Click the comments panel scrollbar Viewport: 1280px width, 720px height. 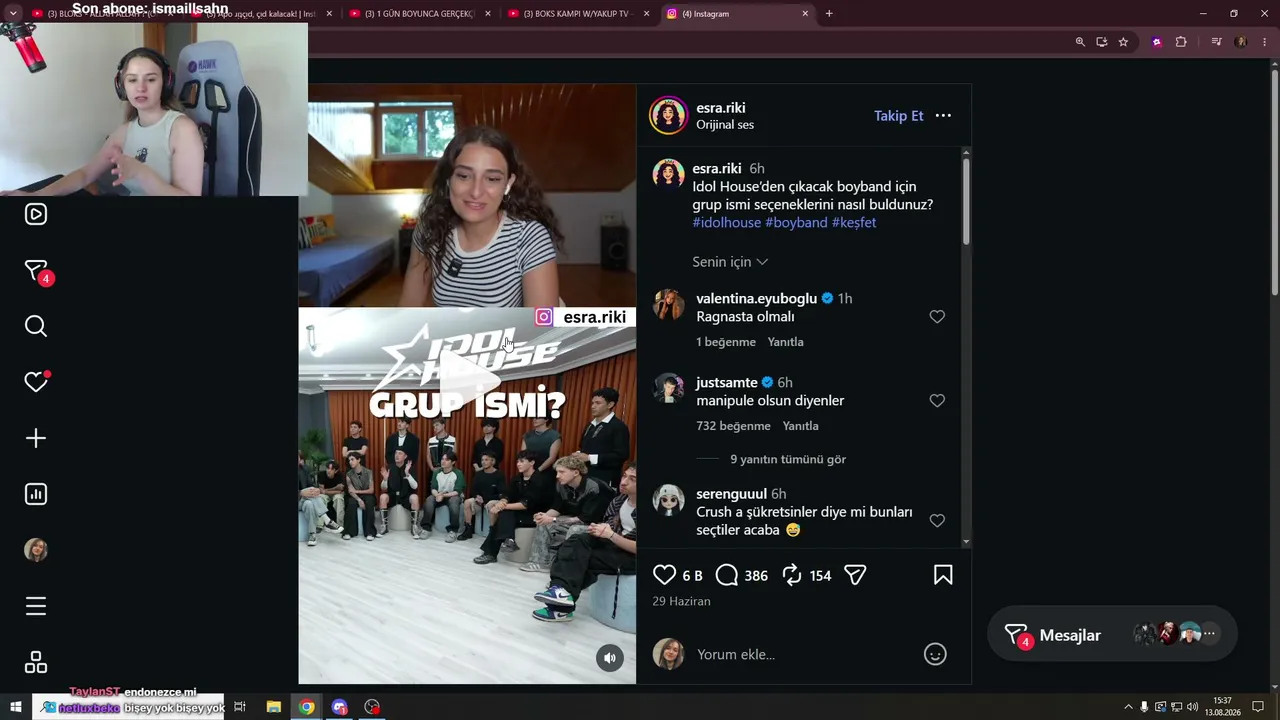click(966, 200)
